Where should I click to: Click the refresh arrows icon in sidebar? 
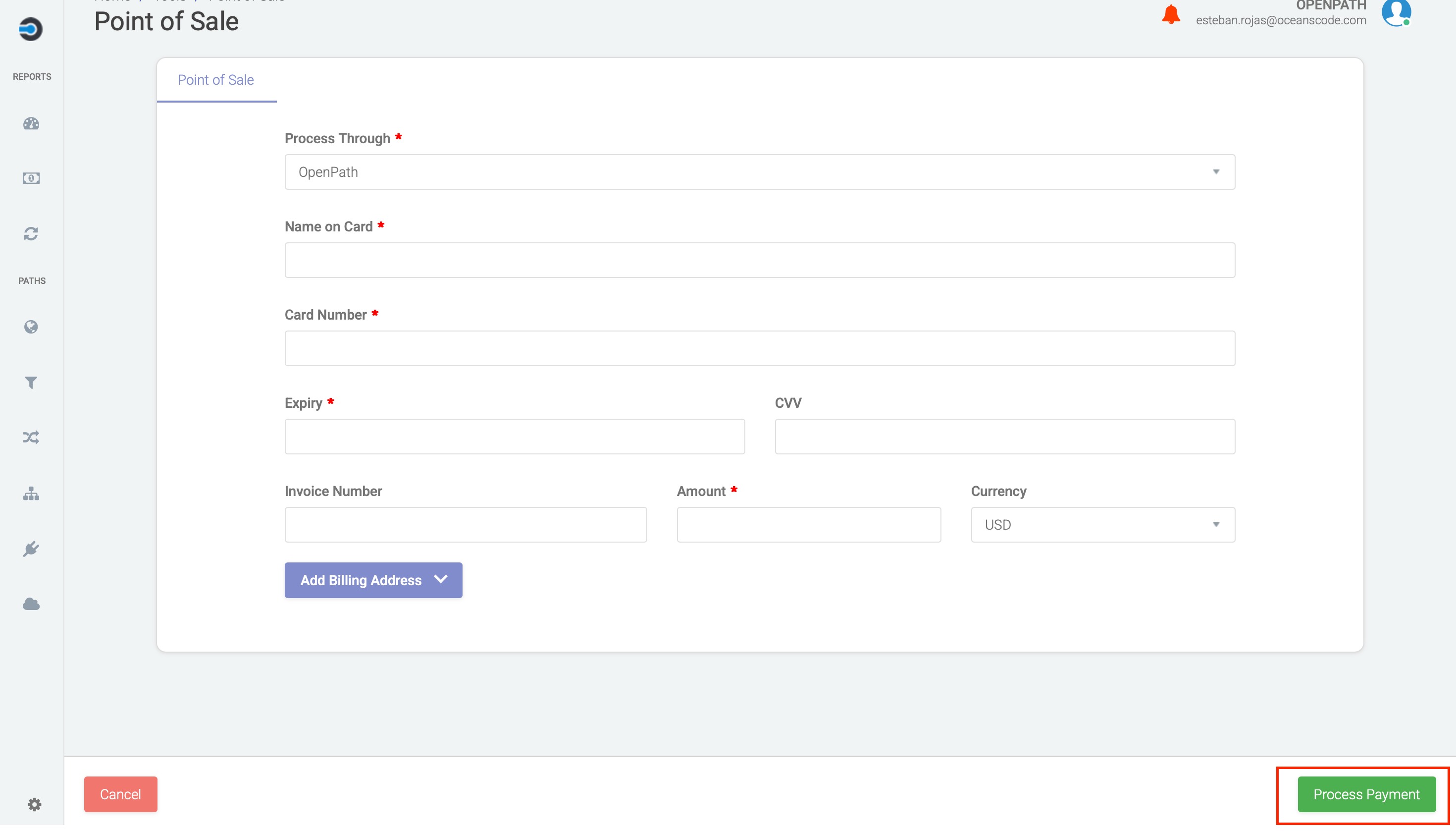click(31, 233)
